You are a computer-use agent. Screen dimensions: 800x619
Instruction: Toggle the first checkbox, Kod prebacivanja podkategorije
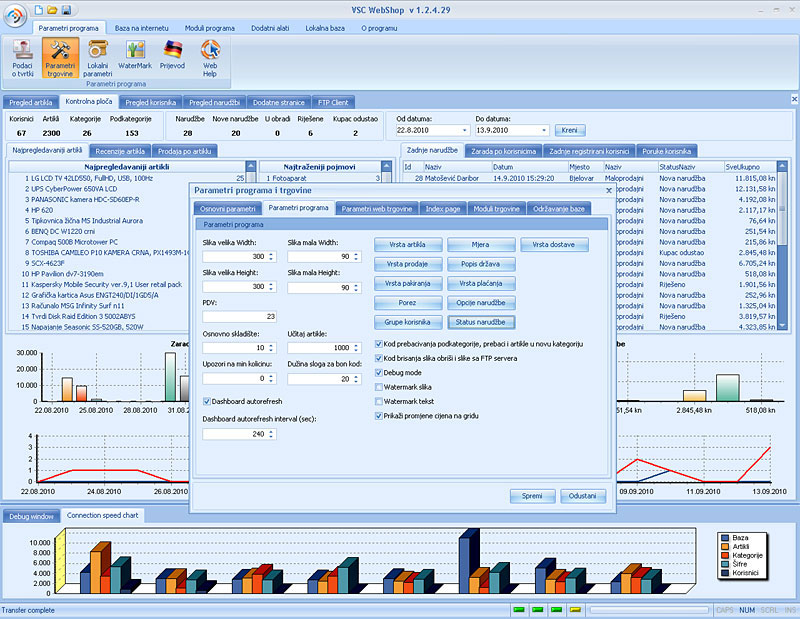click(x=379, y=344)
